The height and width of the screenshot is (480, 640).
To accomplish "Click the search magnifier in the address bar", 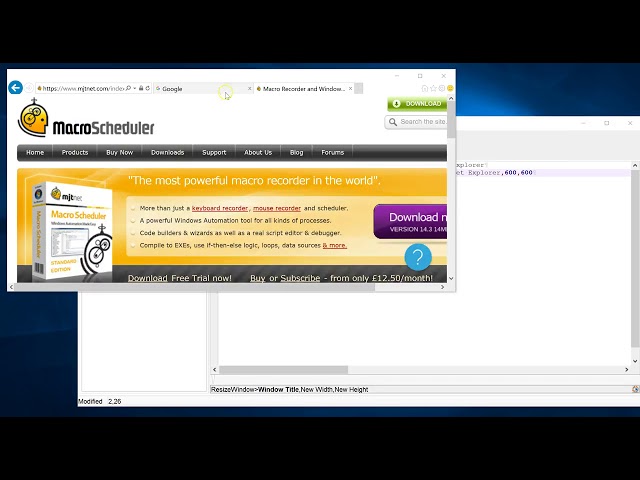I will coord(128,88).
